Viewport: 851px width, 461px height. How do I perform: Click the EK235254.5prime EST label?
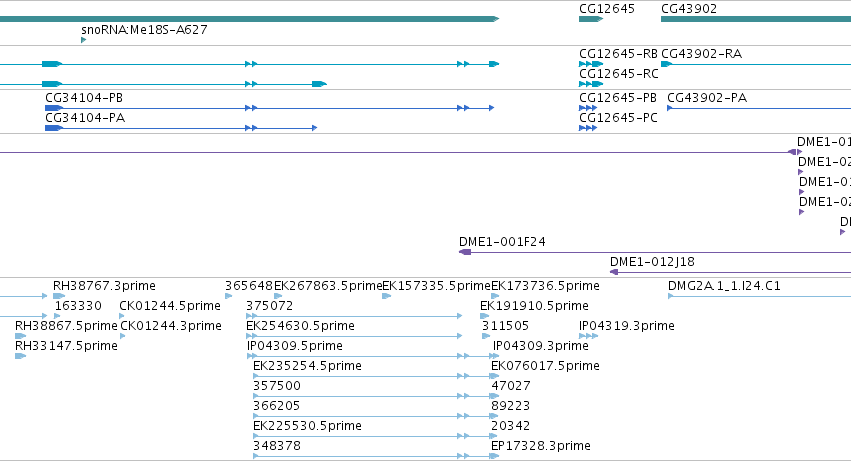click(x=307, y=366)
